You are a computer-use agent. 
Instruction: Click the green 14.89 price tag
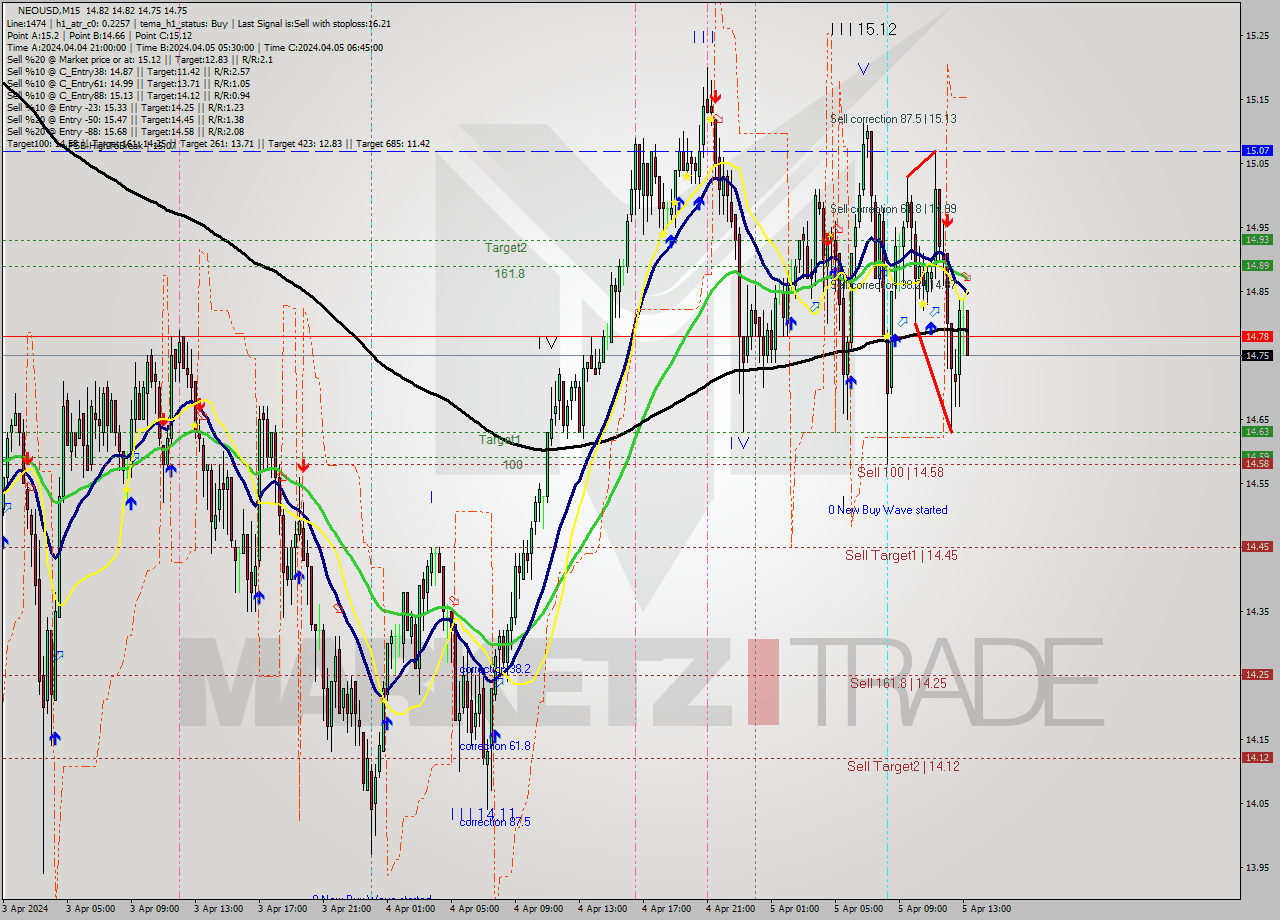tap(1257, 265)
